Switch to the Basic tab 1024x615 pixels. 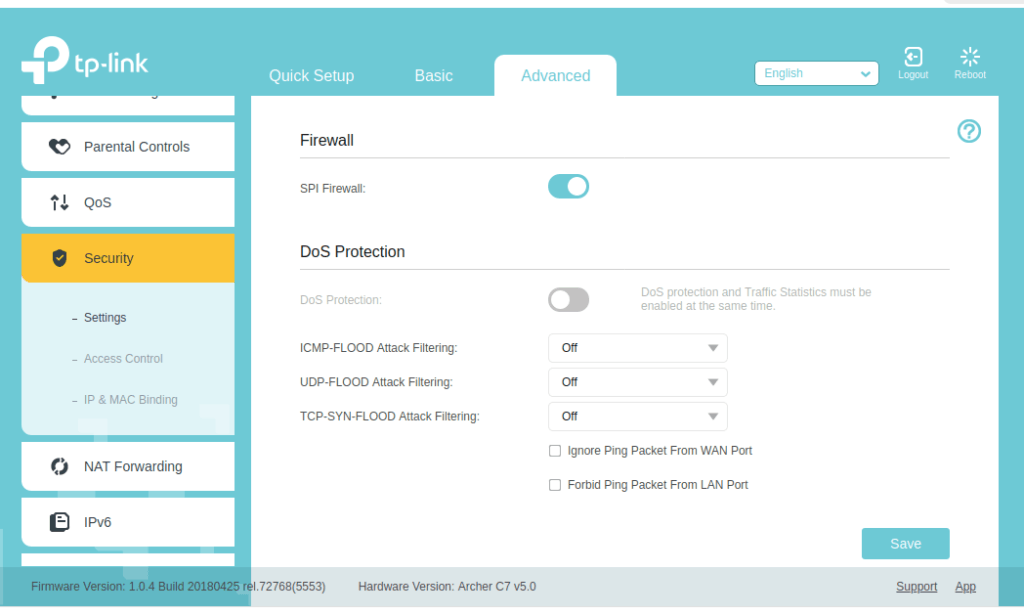(x=434, y=76)
